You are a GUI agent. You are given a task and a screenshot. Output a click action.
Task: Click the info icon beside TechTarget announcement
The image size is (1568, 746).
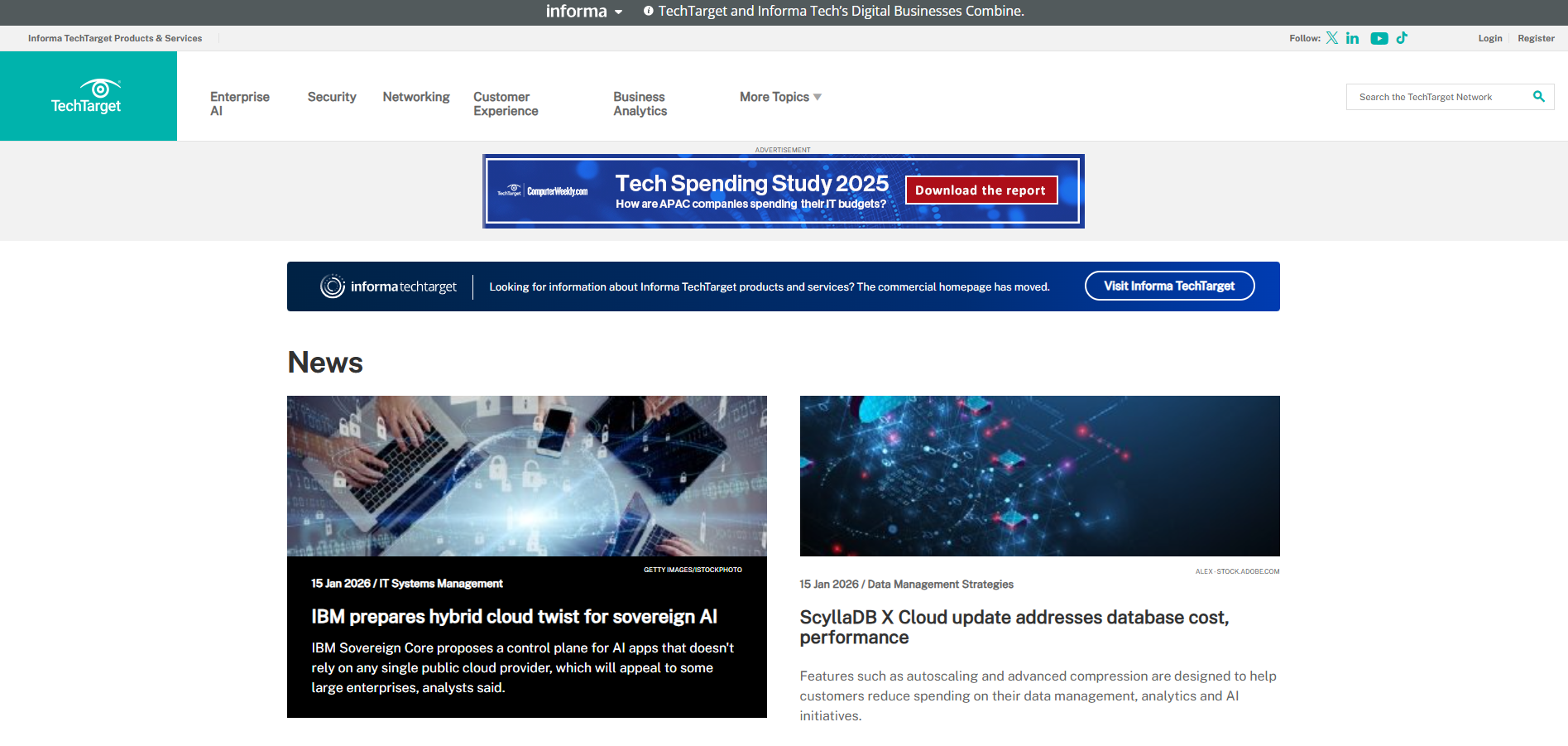(649, 11)
